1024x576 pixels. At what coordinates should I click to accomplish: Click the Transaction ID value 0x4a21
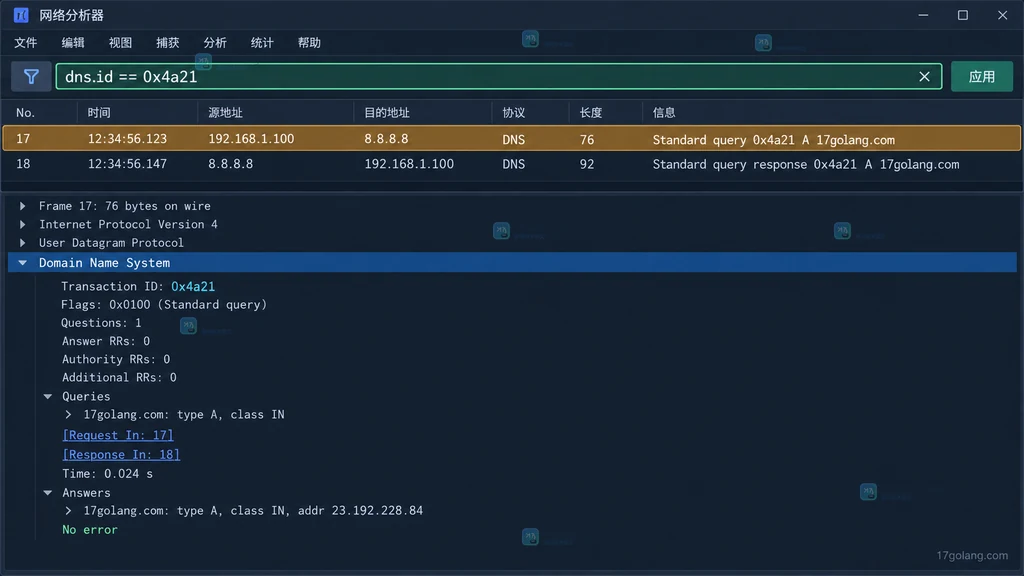coord(193,286)
